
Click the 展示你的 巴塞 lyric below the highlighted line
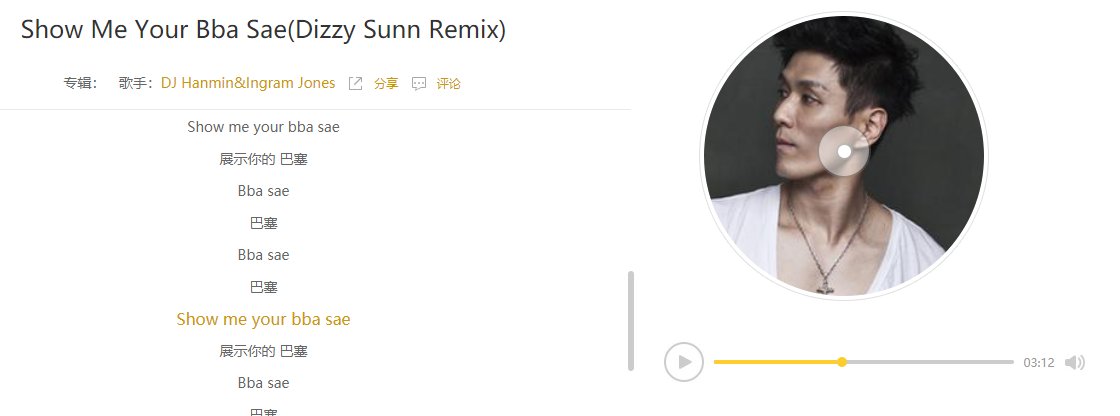pos(264,351)
